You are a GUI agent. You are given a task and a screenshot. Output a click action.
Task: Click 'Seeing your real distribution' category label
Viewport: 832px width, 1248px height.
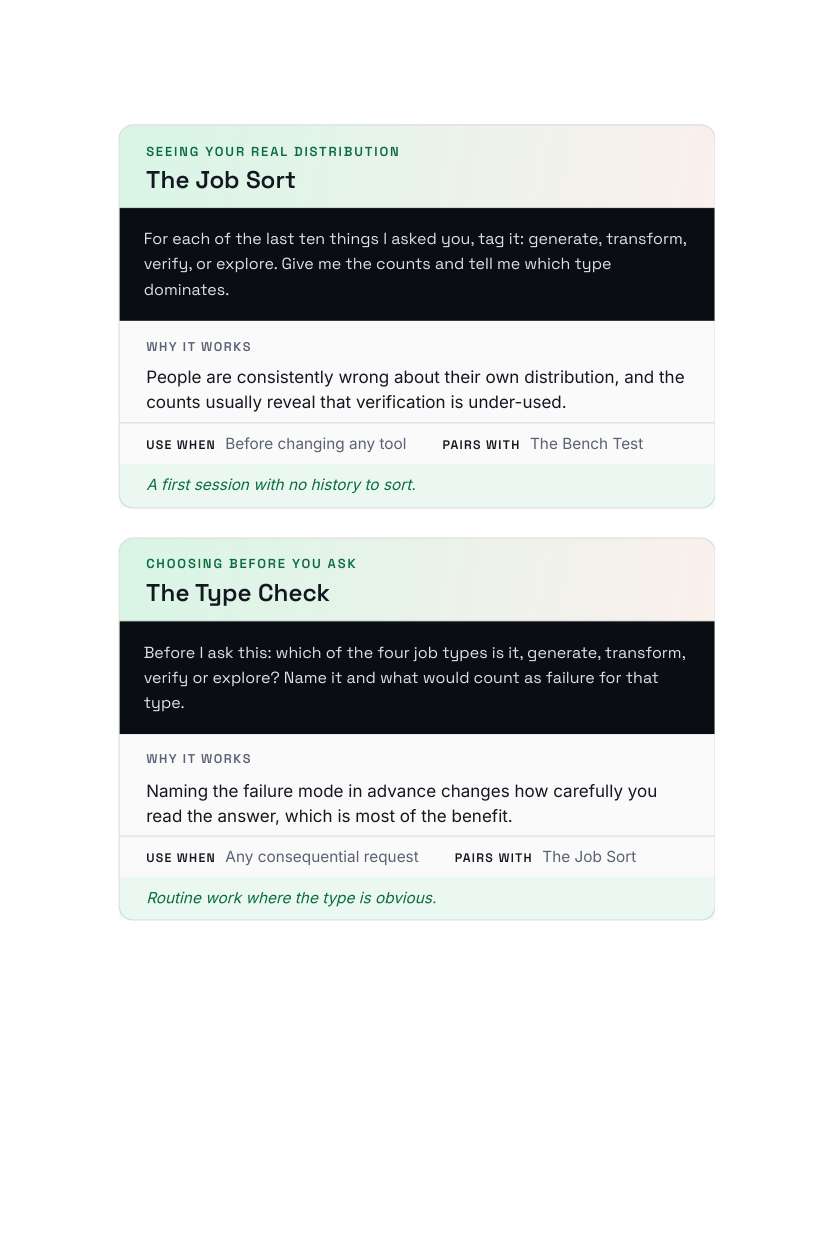coord(273,152)
